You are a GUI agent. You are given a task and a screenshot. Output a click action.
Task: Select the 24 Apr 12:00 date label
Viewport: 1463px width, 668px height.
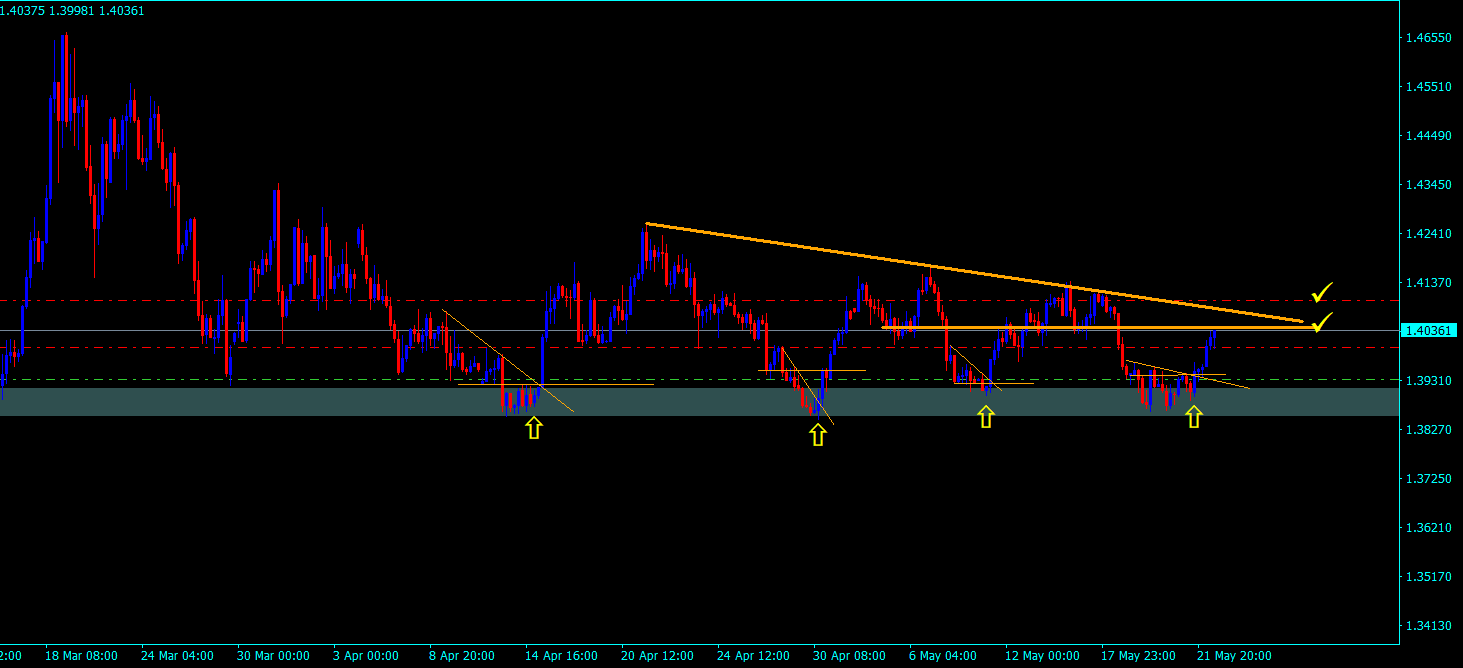[x=754, y=656]
